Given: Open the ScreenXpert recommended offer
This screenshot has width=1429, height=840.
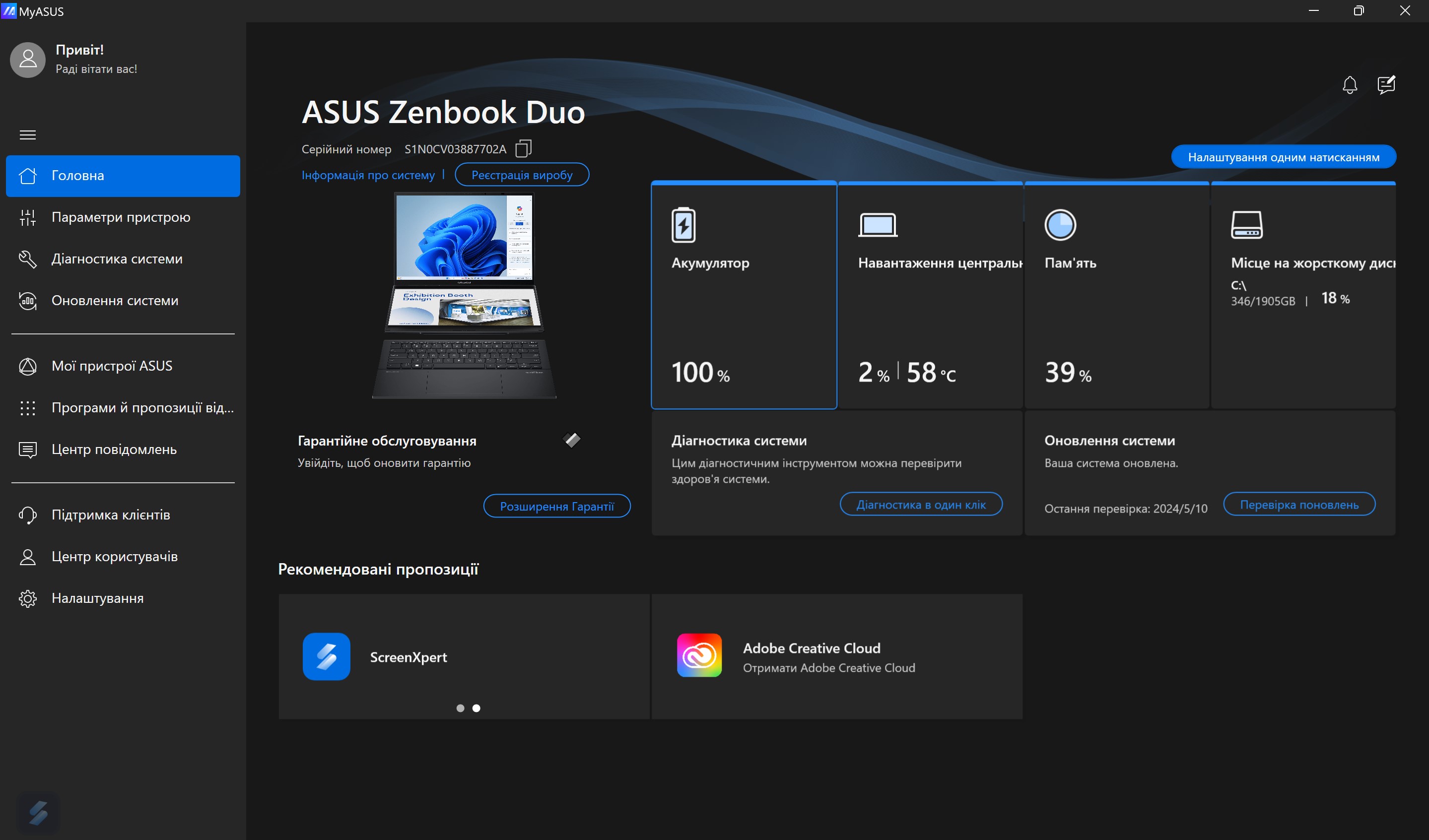Looking at the screenshot, I should (x=464, y=656).
